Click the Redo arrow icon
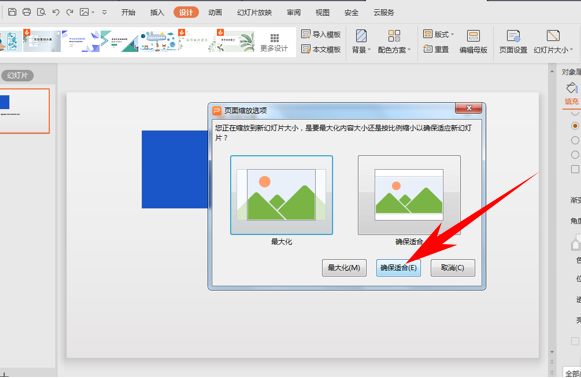Viewport: 581px width, 378px height. pos(70,12)
